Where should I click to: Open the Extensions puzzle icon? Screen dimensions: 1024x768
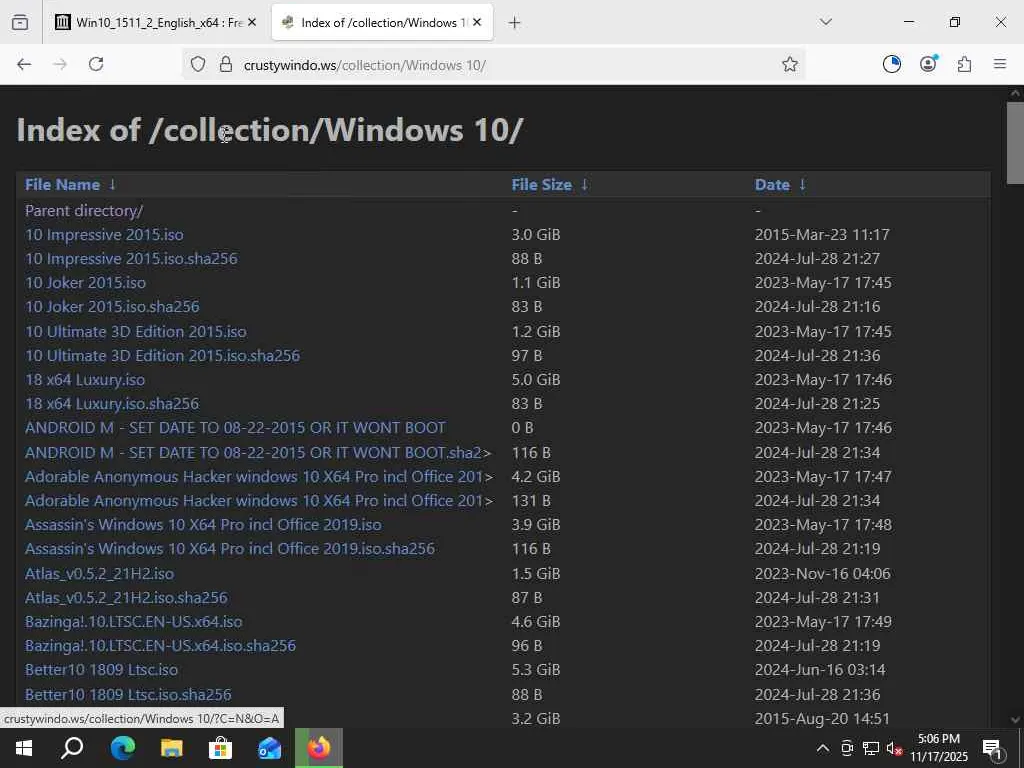click(x=964, y=64)
